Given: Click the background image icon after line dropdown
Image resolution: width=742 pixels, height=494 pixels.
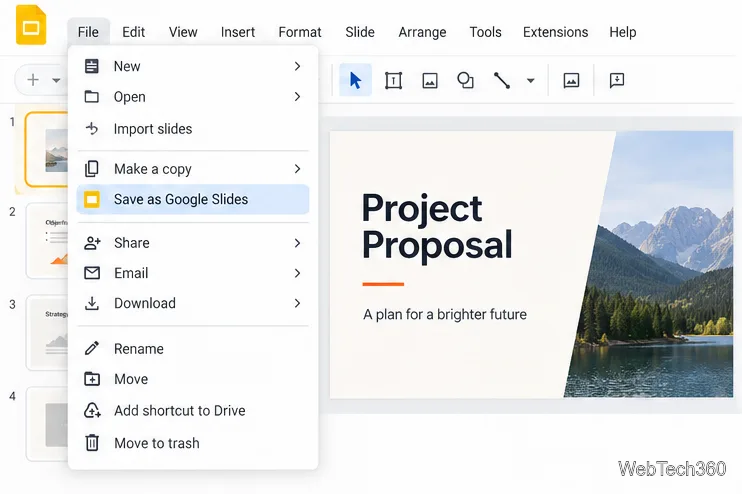Looking at the screenshot, I should click(x=571, y=80).
